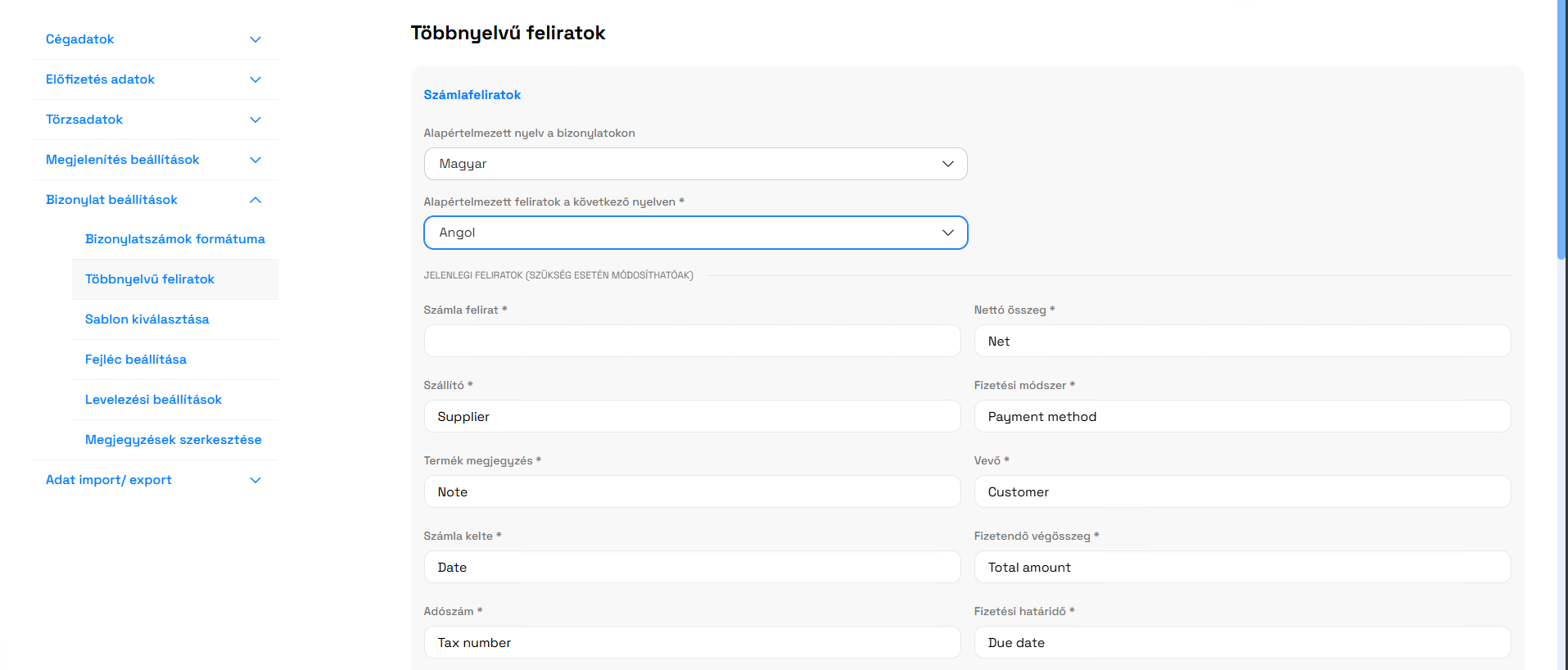Click the empty Számla felirat field
The width and height of the screenshot is (1568, 670).
[692, 341]
